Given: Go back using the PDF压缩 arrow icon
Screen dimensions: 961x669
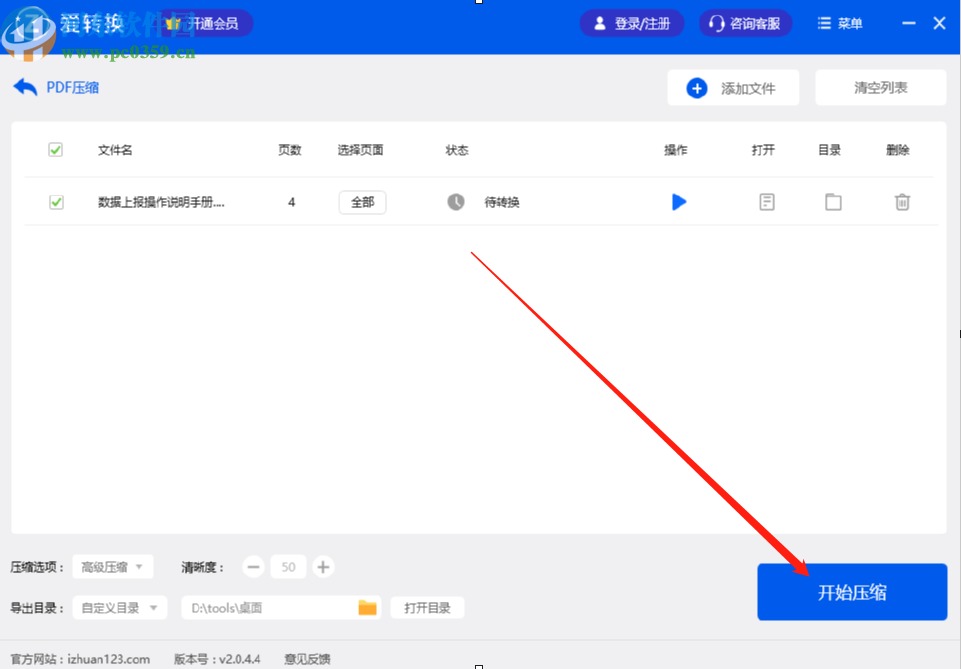Looking at the screenshot, I should [25, 88].
